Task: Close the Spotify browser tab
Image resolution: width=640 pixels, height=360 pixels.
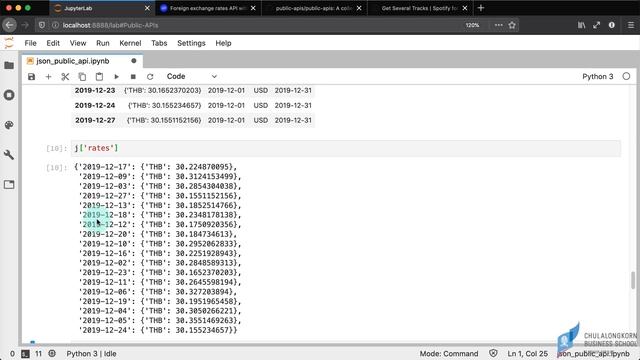Action: tap(464, 8)
